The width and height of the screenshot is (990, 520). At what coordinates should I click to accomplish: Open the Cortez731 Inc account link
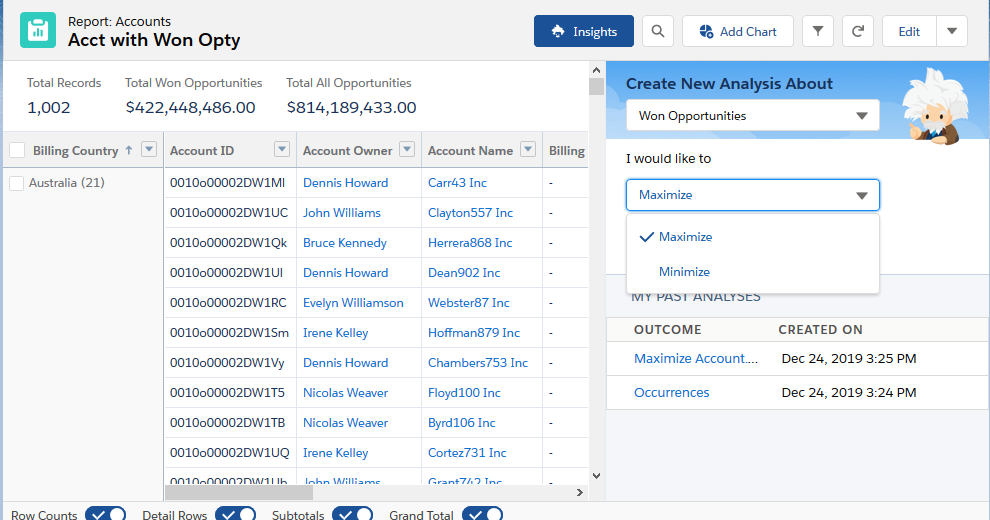tap(467, 452)
